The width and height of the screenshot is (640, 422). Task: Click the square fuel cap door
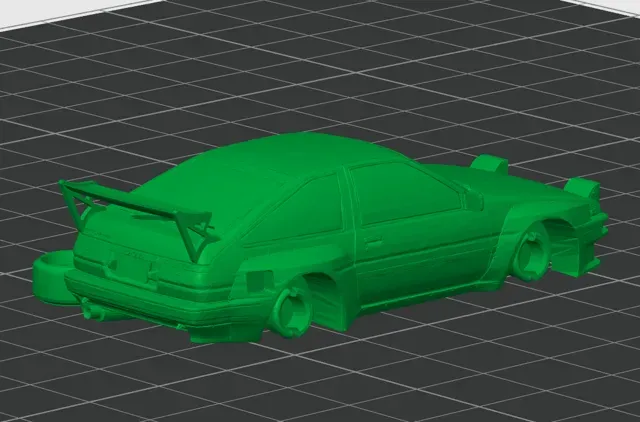(x=258, y=280)
